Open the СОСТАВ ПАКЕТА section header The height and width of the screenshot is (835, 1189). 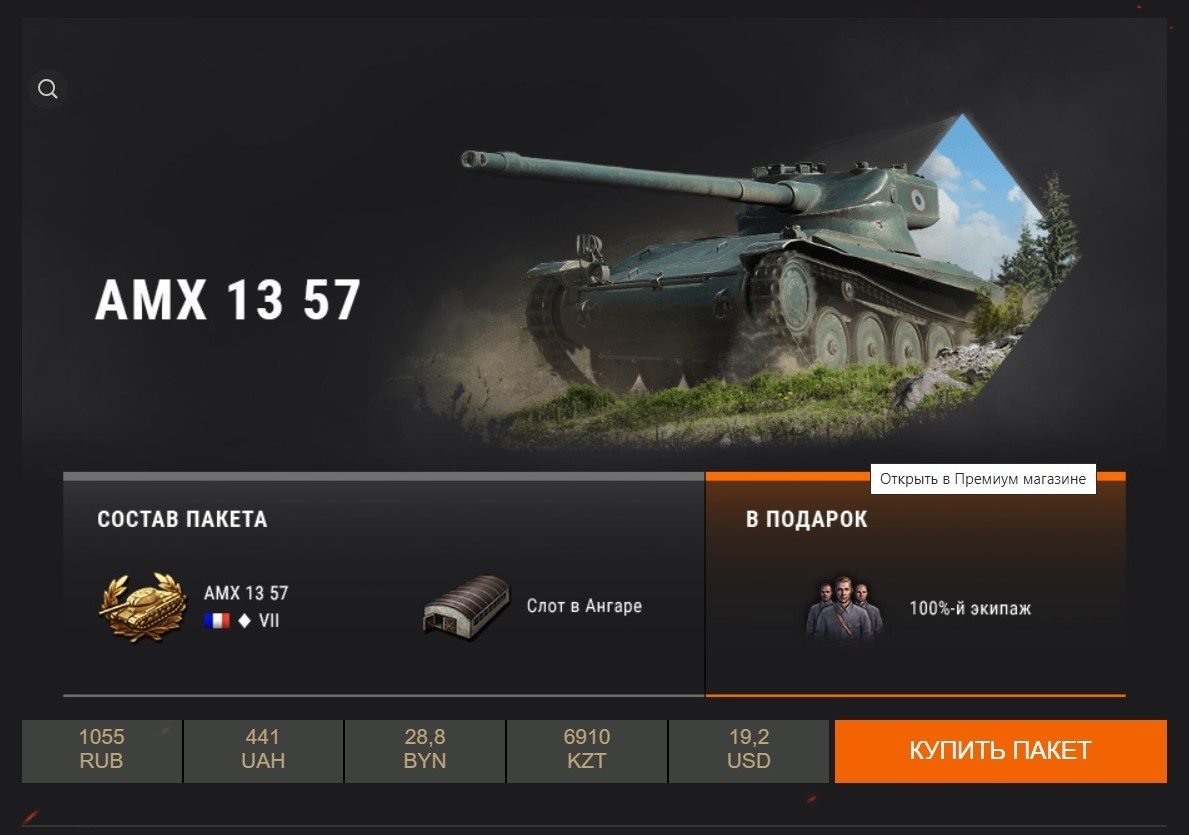point(182,520)
